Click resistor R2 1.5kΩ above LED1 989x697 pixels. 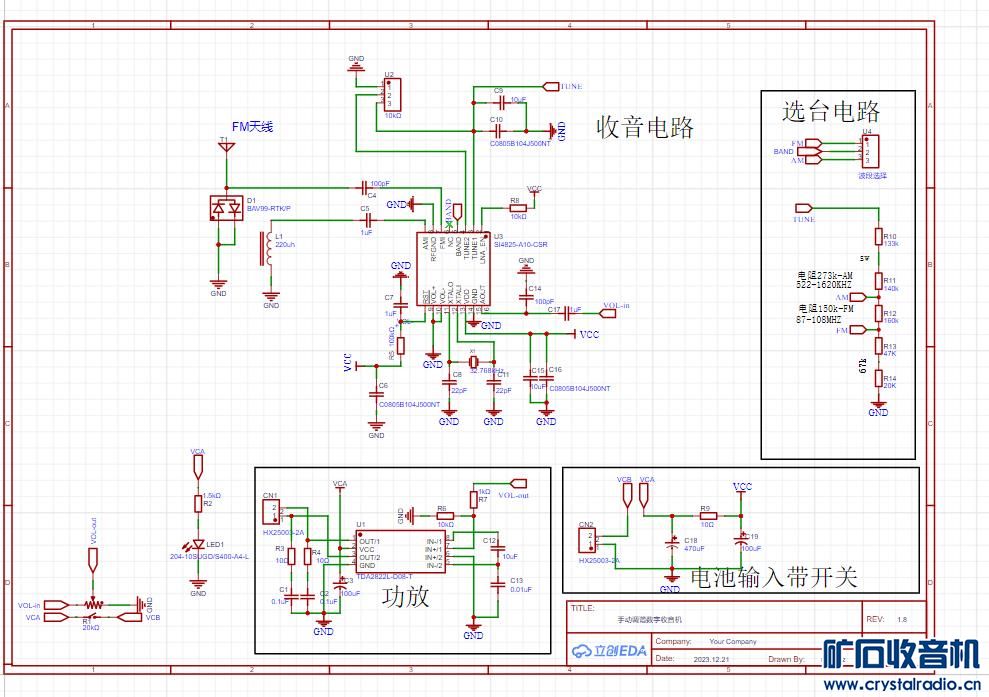click(x=198, y=503)
